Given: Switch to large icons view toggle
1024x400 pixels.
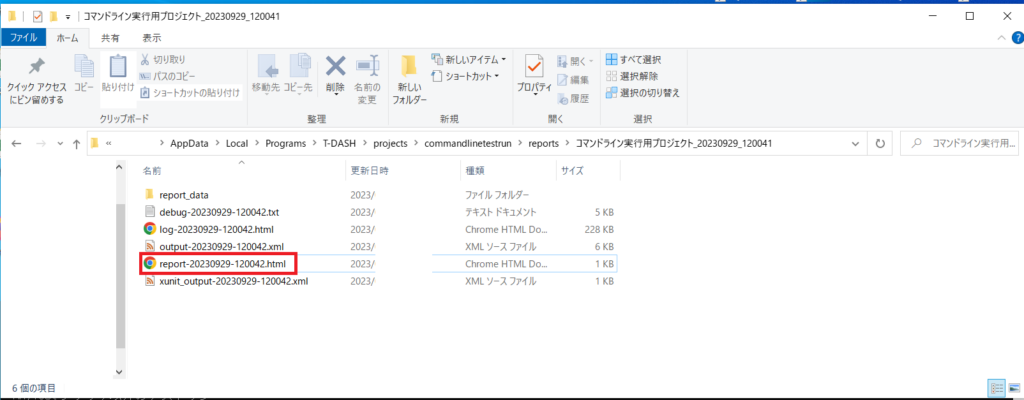Looking at the screenshot, I should (x=1012, y=387).
